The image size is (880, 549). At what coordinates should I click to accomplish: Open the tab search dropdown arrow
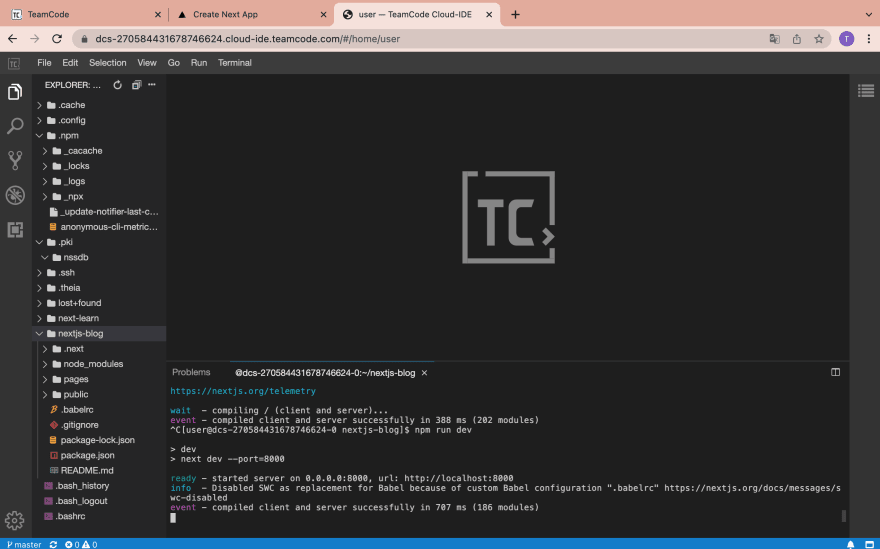(x=869, y=15)
